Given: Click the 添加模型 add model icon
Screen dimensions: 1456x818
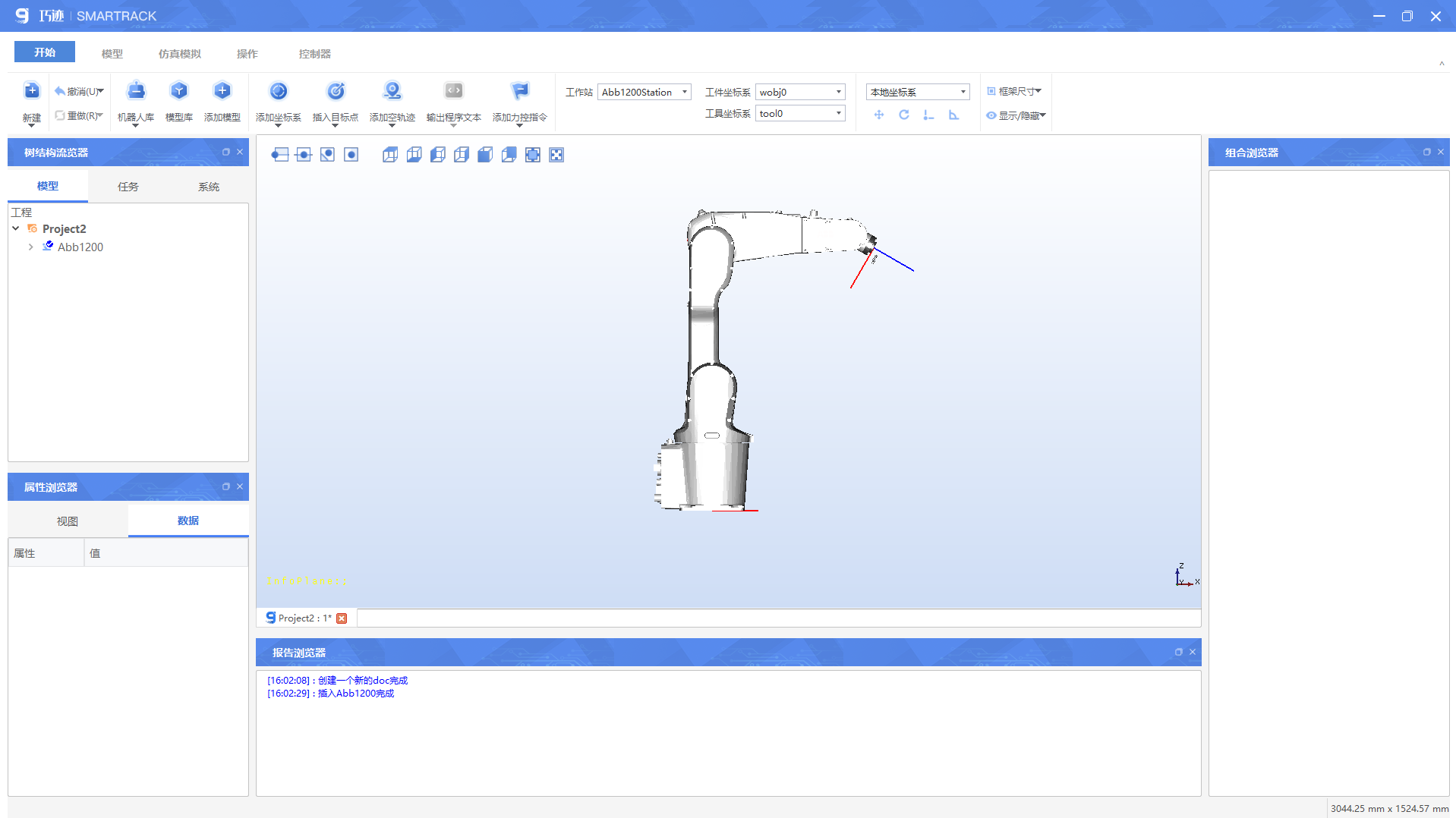Looking at the screenshot, I should 222,91.
